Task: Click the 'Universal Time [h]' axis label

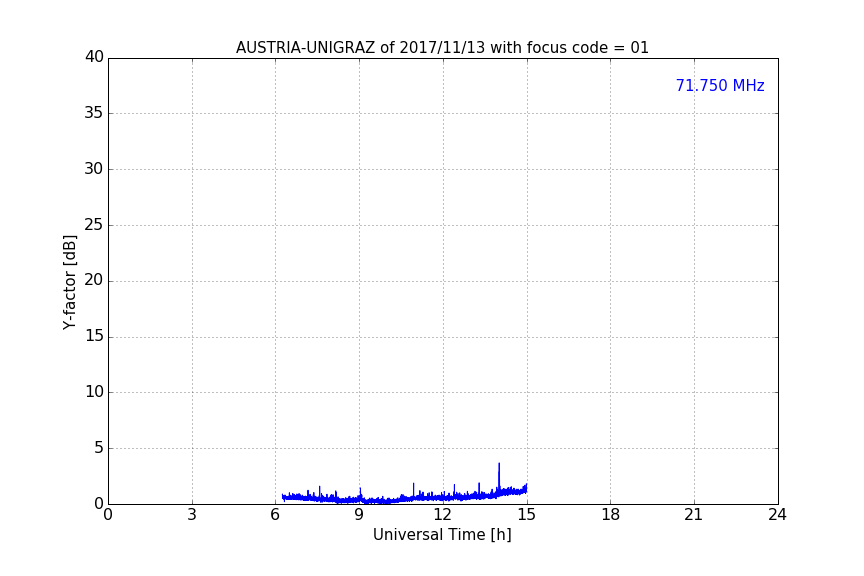Action: 442,535
